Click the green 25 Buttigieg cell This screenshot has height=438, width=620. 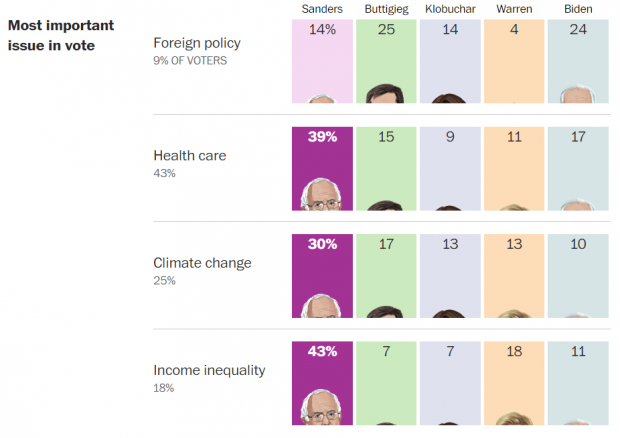click(x=386, y=61)
